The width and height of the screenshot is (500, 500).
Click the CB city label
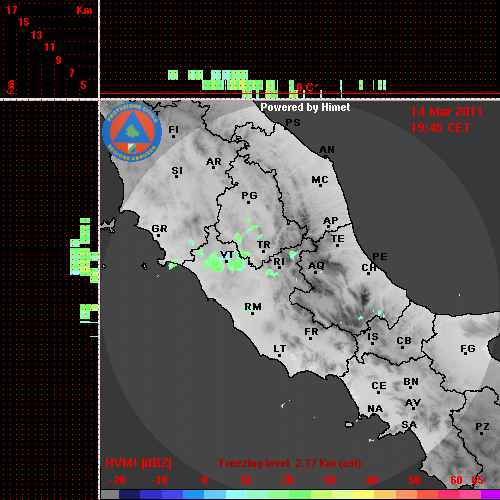pos(404,341)
